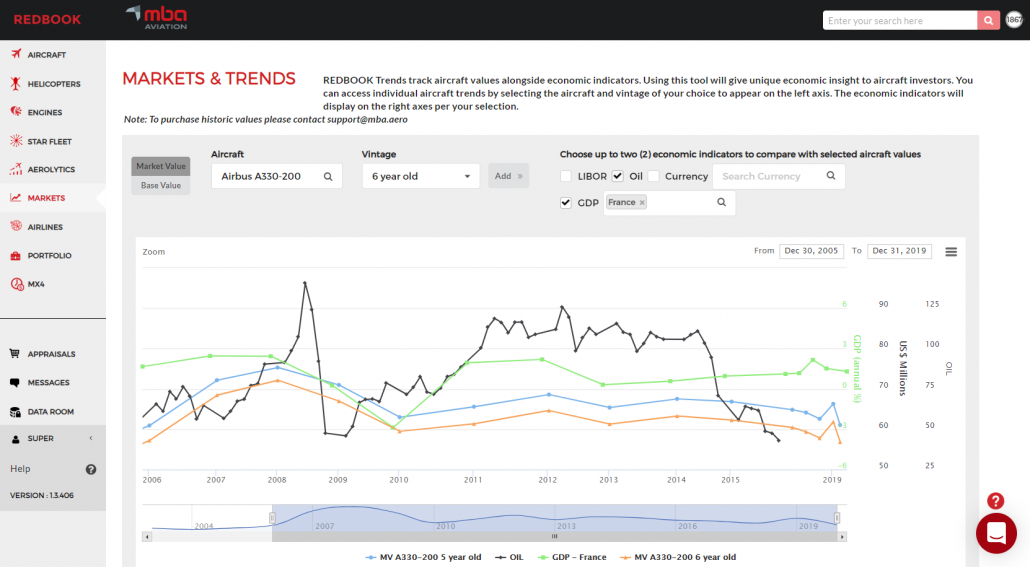Open the MX4 sidebar icon
Viewport: 1030px width, 567px height.
tap(16, 284)
